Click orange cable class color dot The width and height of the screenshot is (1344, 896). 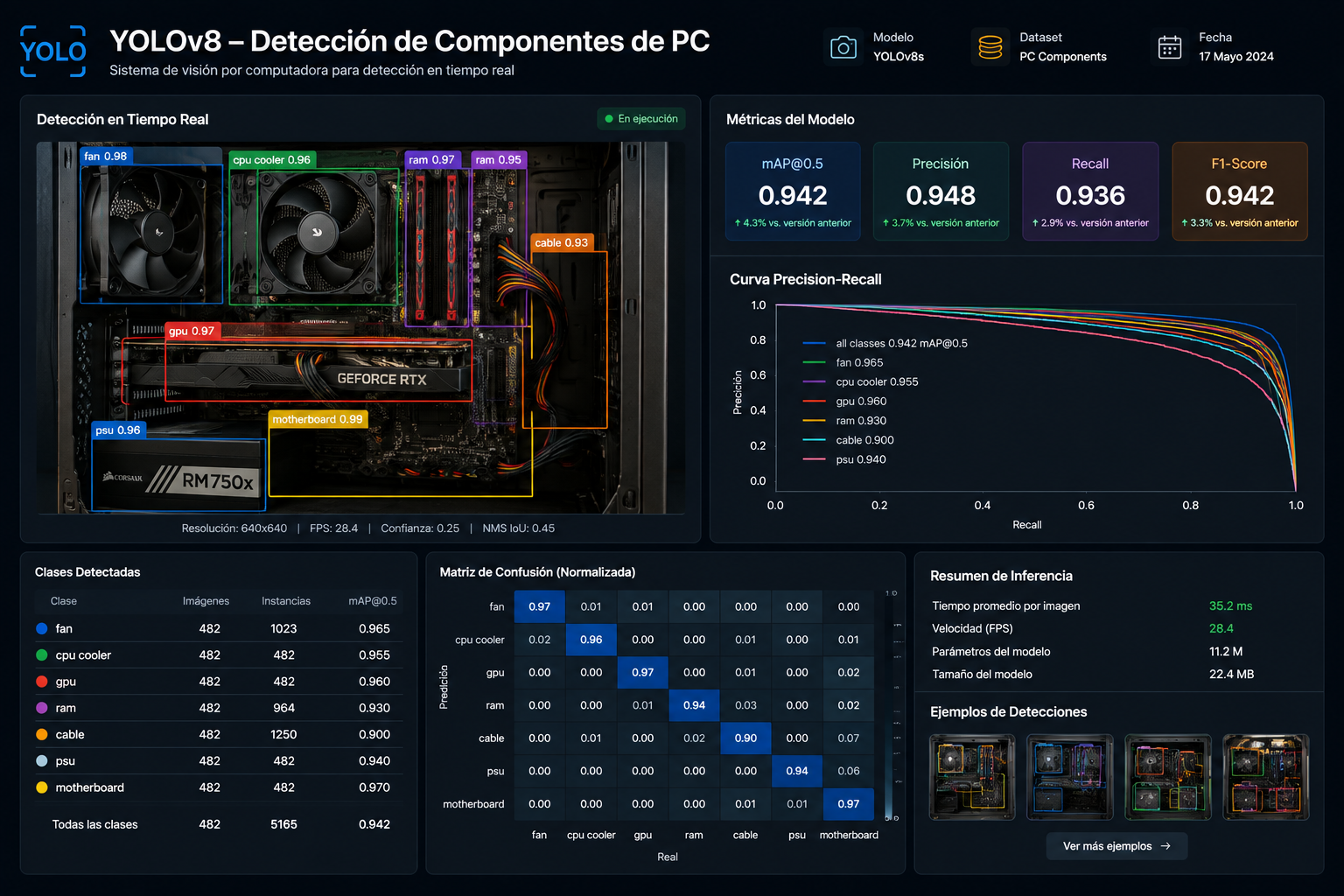pyautogui.click(x=42, y=734)
